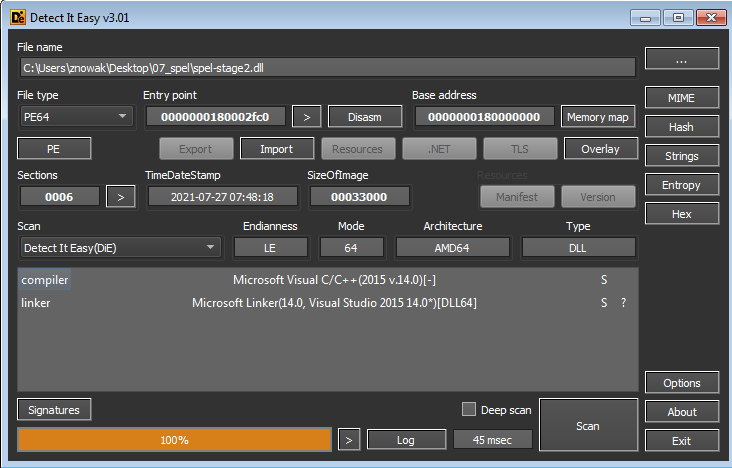The image size is (732, 468).
Task: Click the Detect It Easy title bar icon
Action: pyautogui.click(x=18, y=18)
